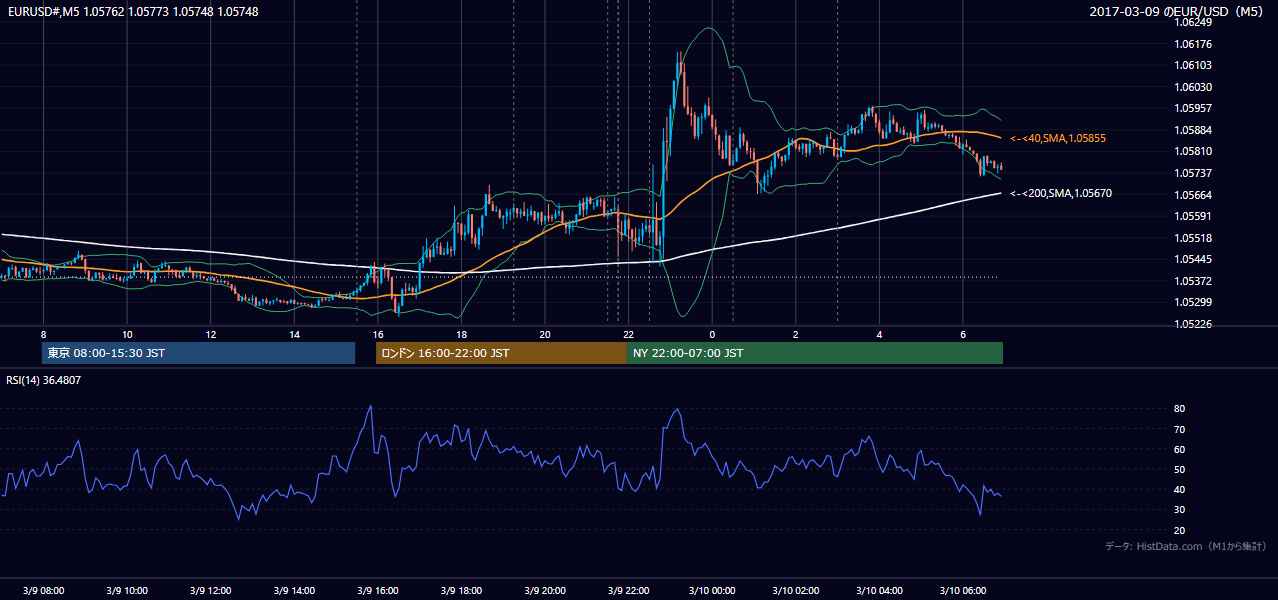Select the ロンドン 16:00-22:00 JST session bar

(501, 353)
